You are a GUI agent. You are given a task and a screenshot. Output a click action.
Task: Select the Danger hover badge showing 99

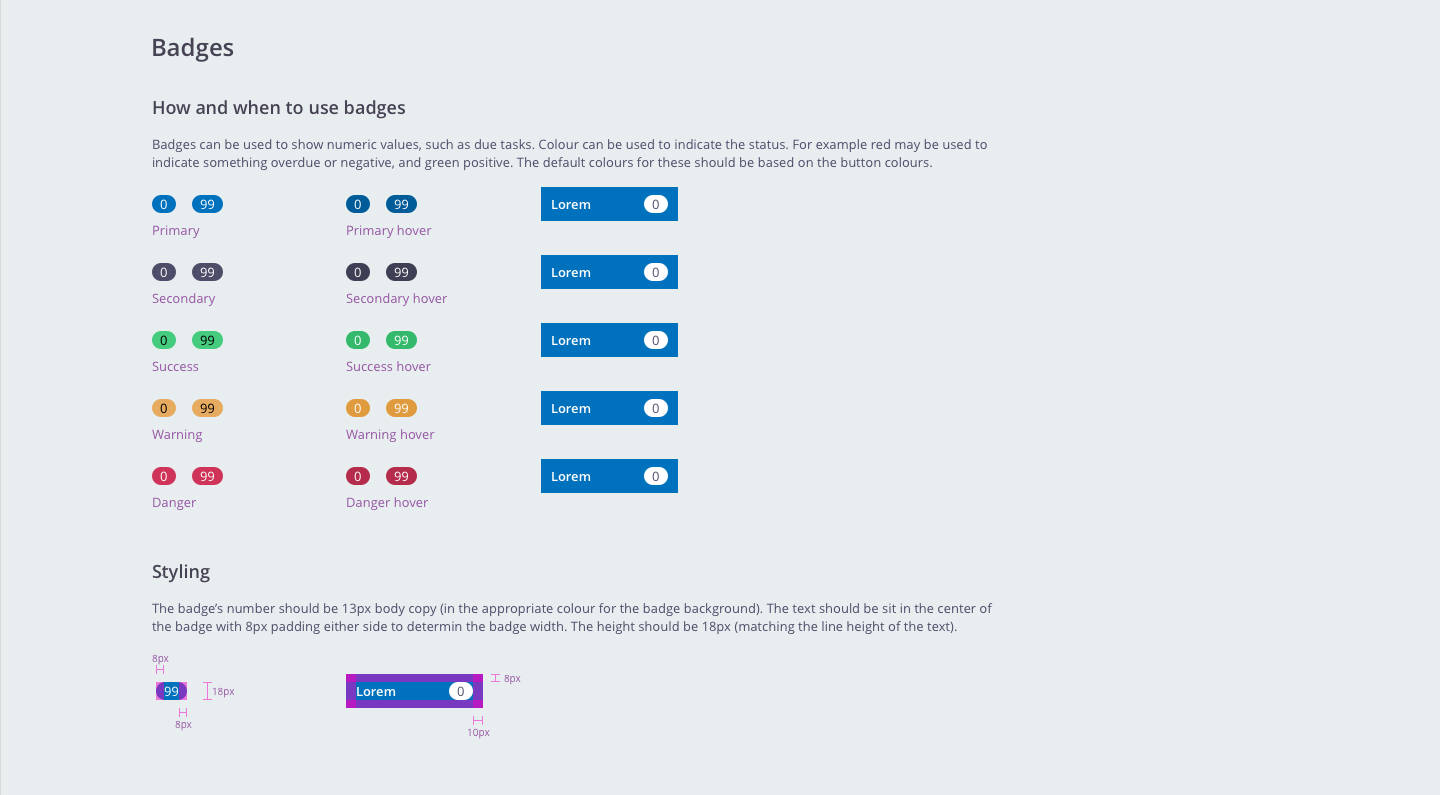coord(401,476)
